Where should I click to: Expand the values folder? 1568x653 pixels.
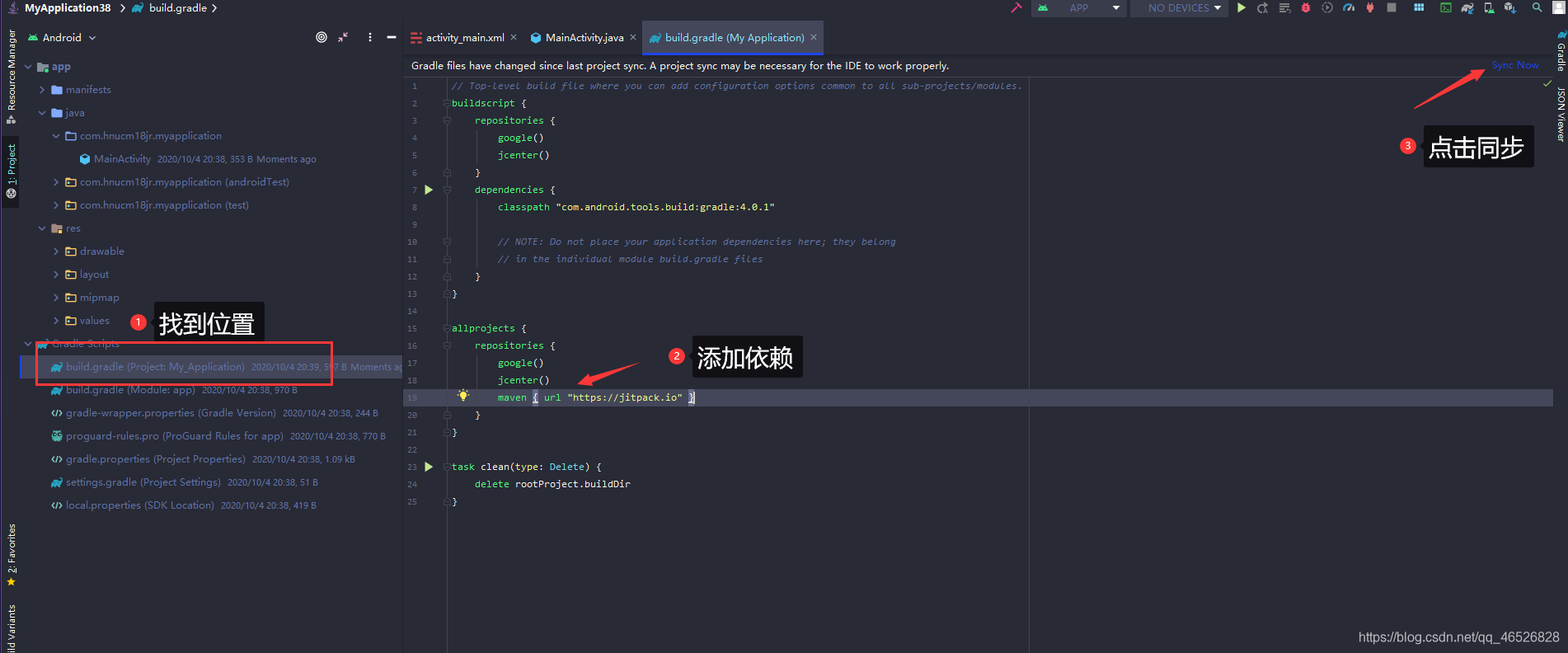tap(56, 321)
